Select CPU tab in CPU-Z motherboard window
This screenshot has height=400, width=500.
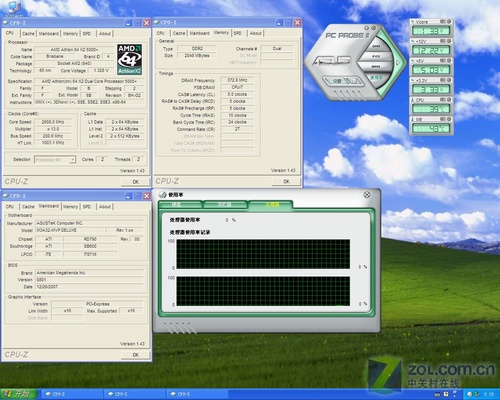tap(10, 207)
